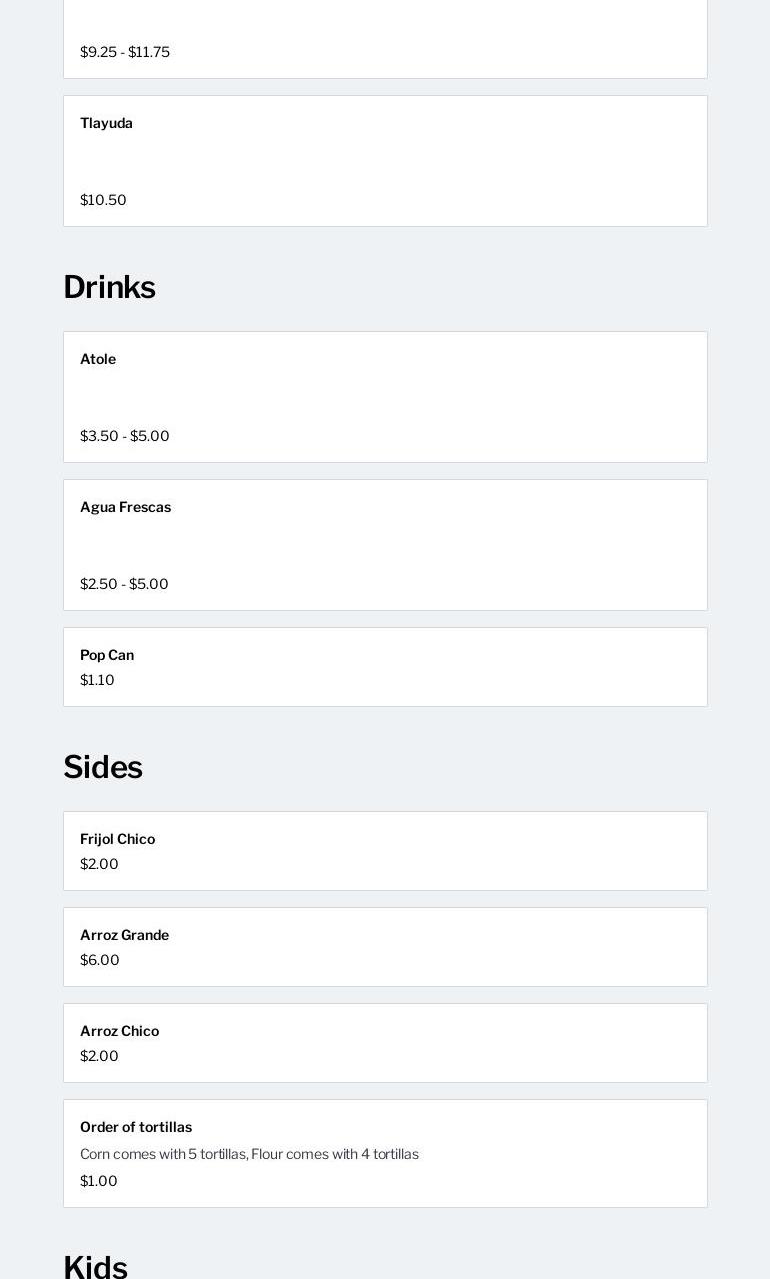Click the $6.00 Arroz Grande price
This screenshot has height=1279, width=770.
point(100,960)
